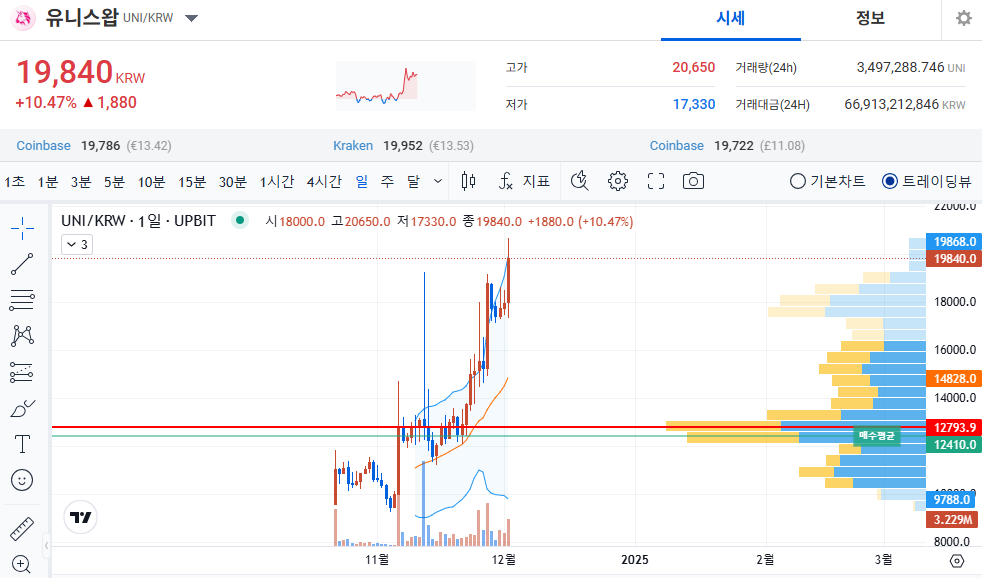
Task: Open the 지표 indicators menu
Action: coord(525,181)
